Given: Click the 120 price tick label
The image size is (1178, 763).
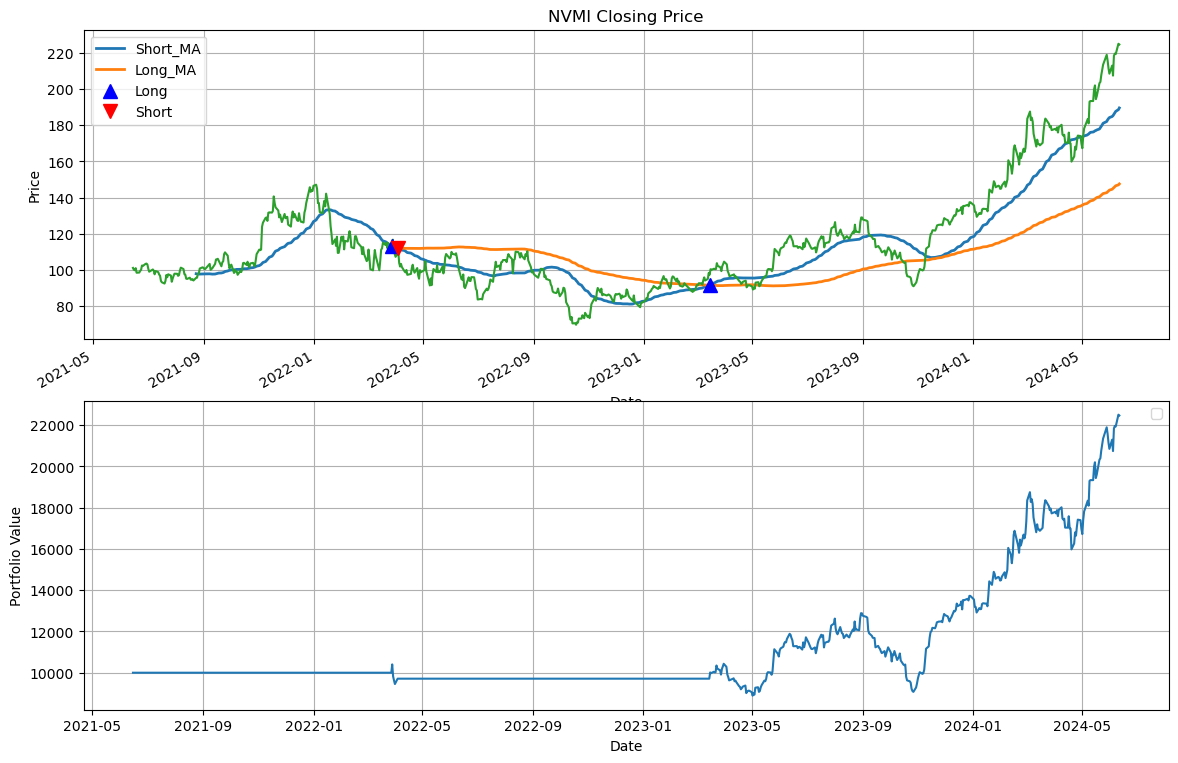Looking at the screenshot, I should coord(59,235).
